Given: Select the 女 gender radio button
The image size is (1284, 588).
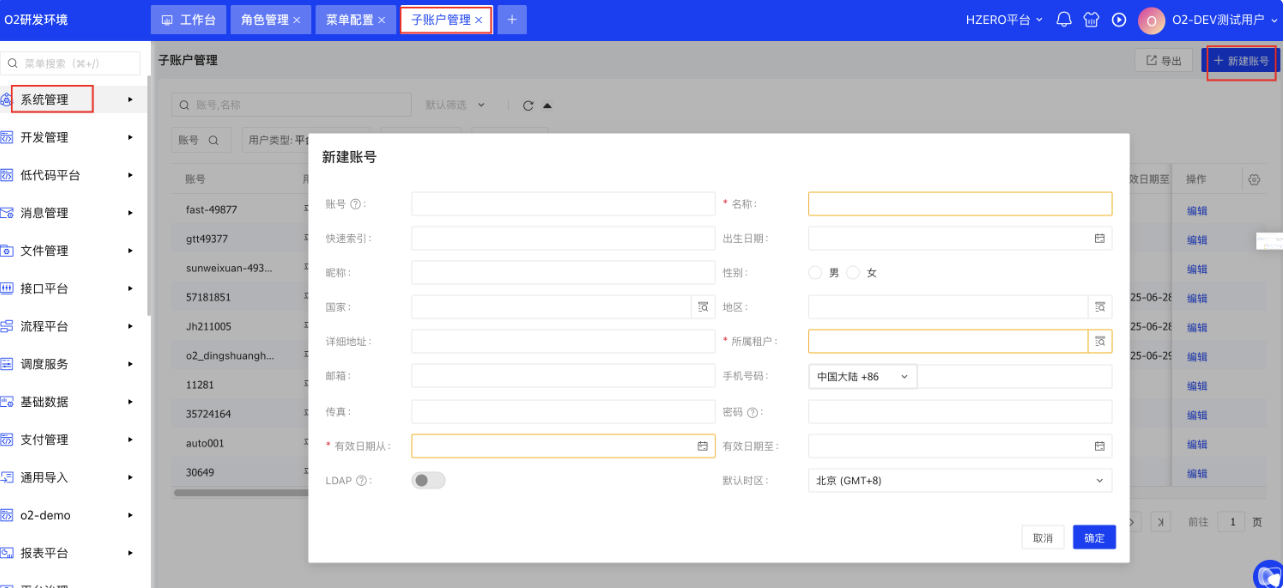Looking at the screenshot, I should click(853, 273).
